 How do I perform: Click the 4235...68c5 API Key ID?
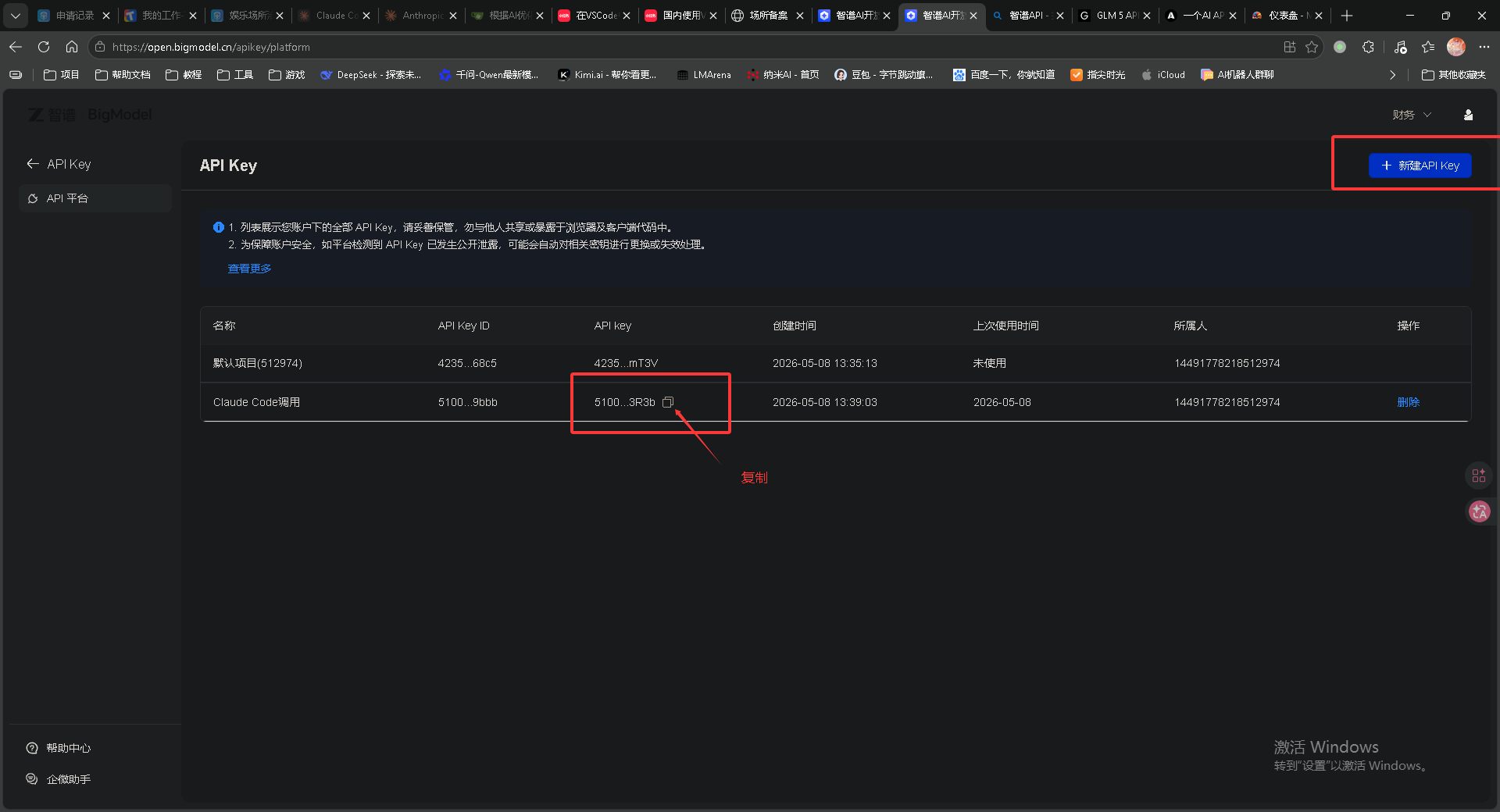pos(467,363)
